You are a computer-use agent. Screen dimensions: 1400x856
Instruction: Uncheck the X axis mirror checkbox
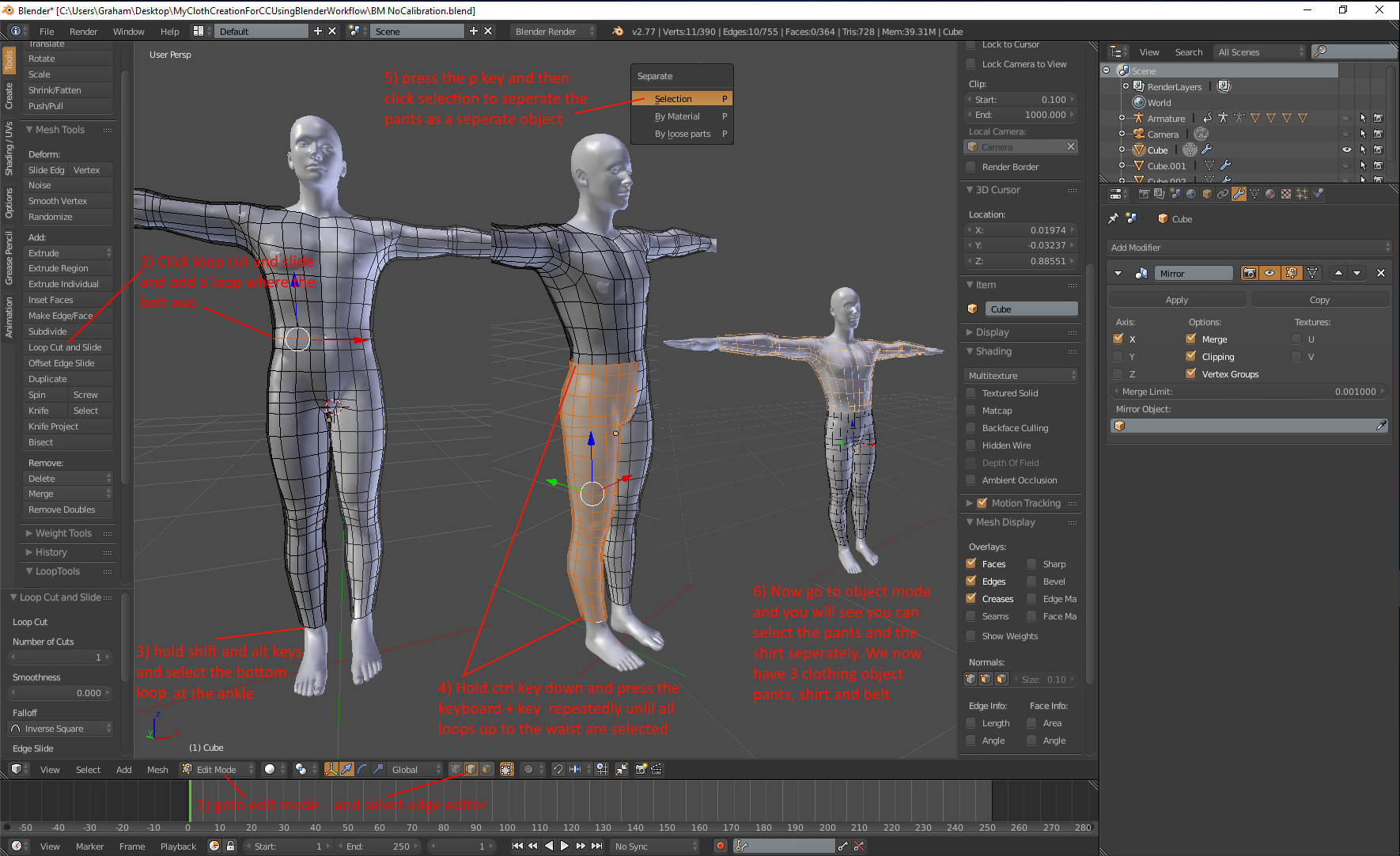coord(1118,339)
